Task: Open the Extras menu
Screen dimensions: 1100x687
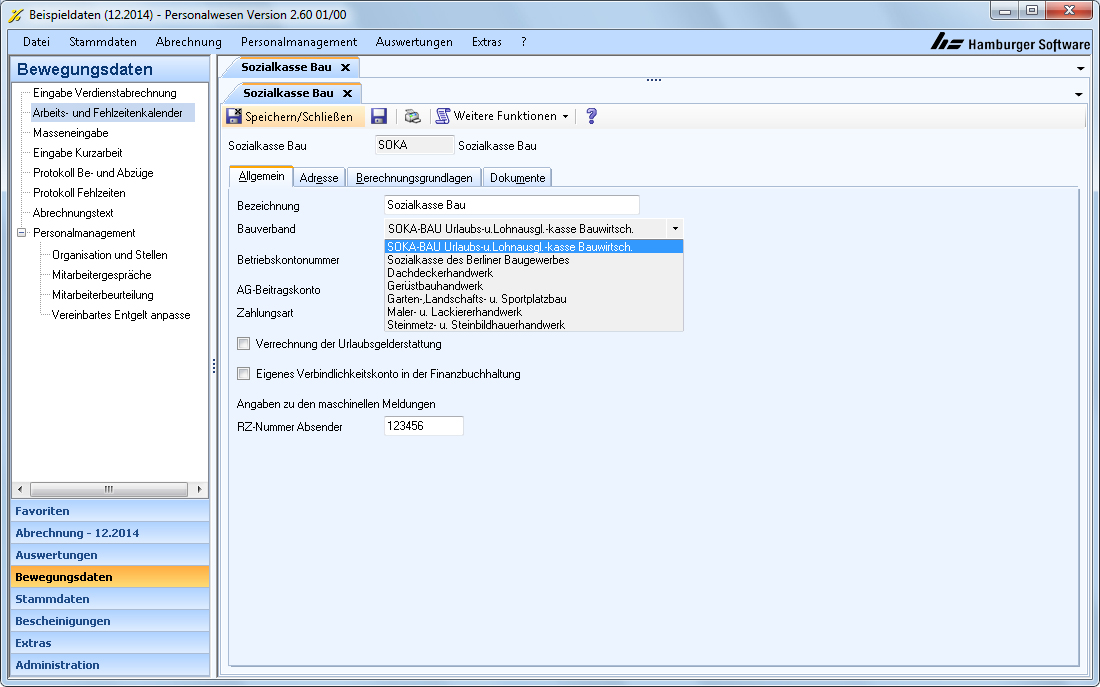Action: (x=487, y=42)
